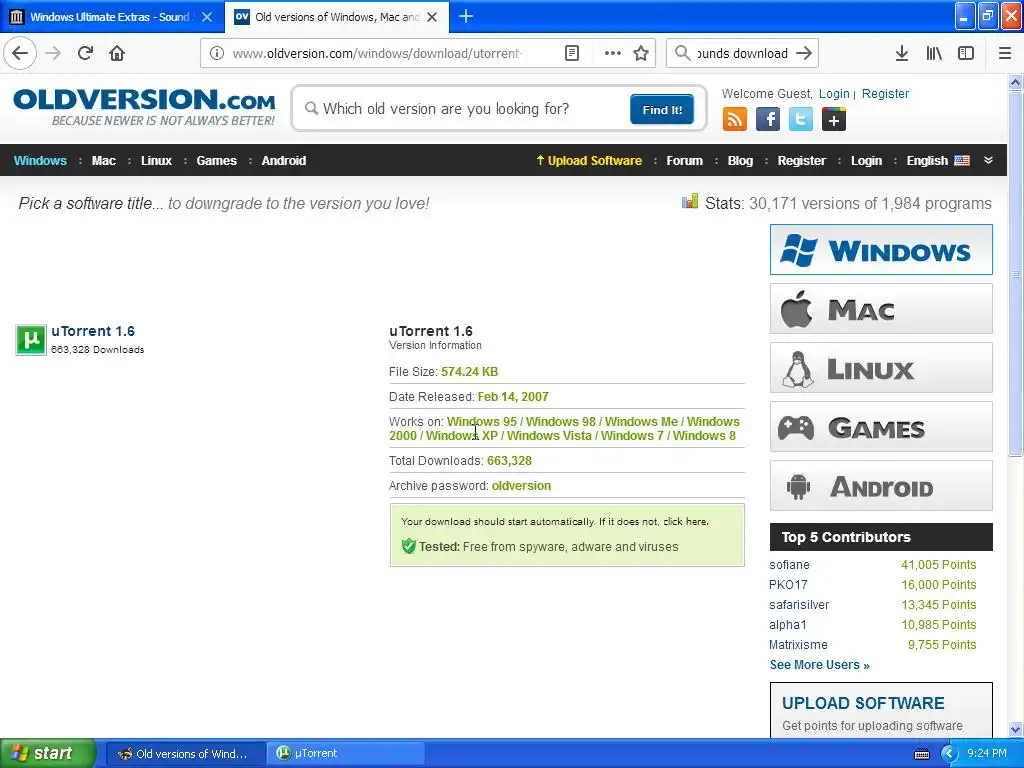
Task: Open the Firefox hamburger menu
Action: 1005,54
